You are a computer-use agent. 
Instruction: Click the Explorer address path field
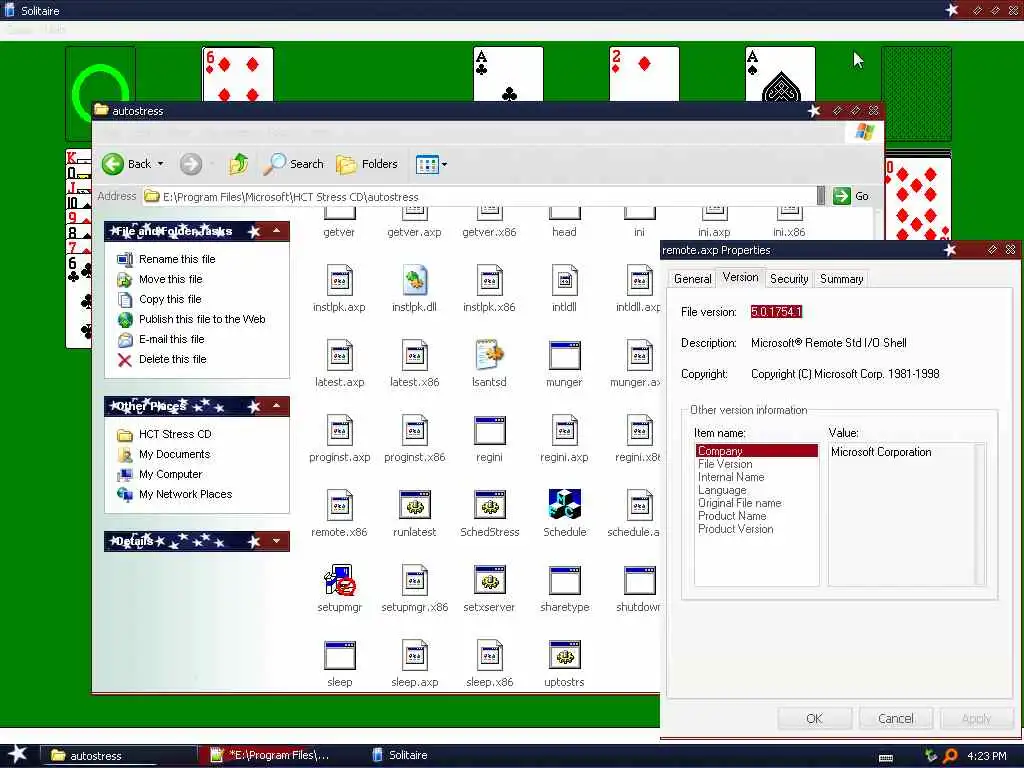pos(480,197)
